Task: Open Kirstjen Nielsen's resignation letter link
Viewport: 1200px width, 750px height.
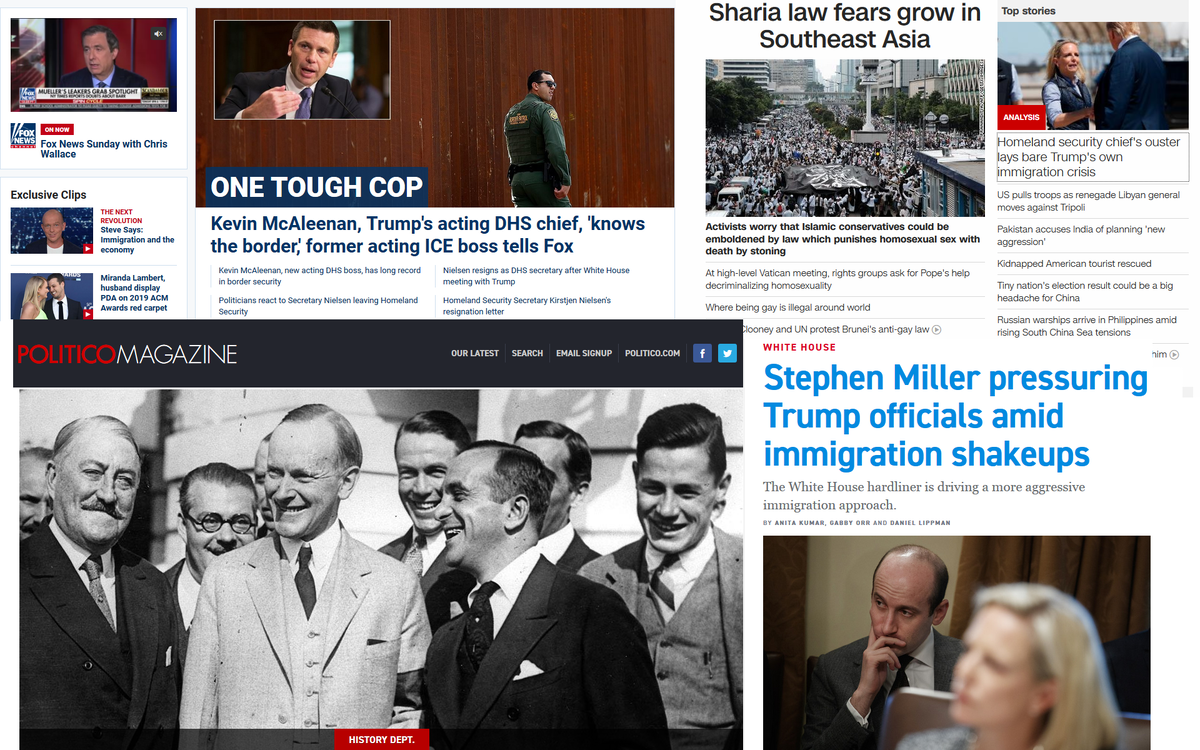Action: coord(527,306)
